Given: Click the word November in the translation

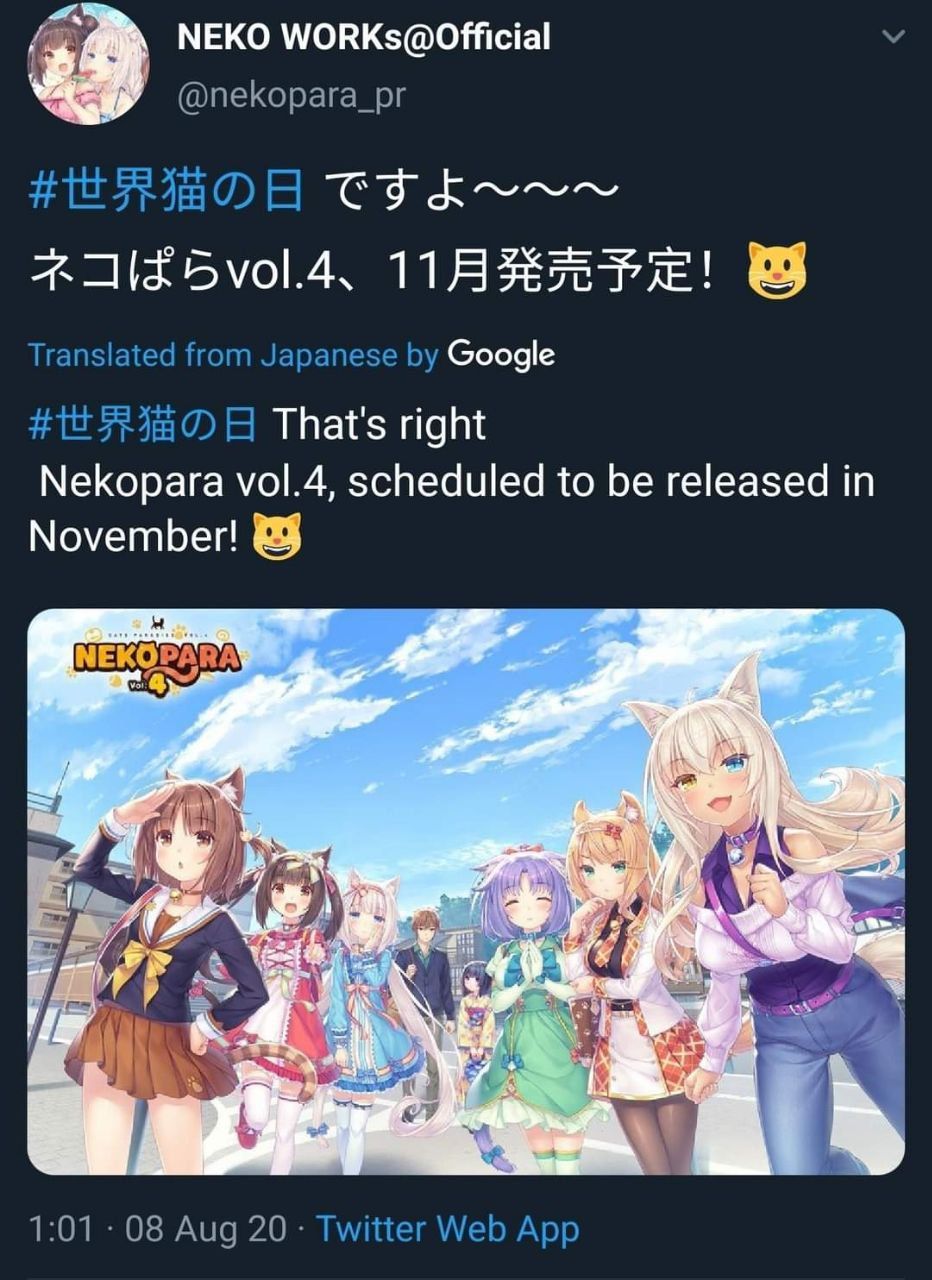Looking at the screenshot, I should tap(134, 537).
